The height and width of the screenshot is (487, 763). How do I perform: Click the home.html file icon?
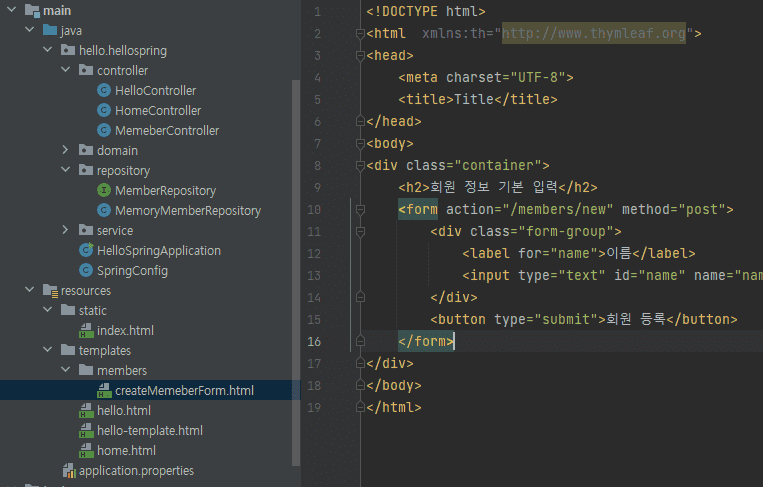86,450
